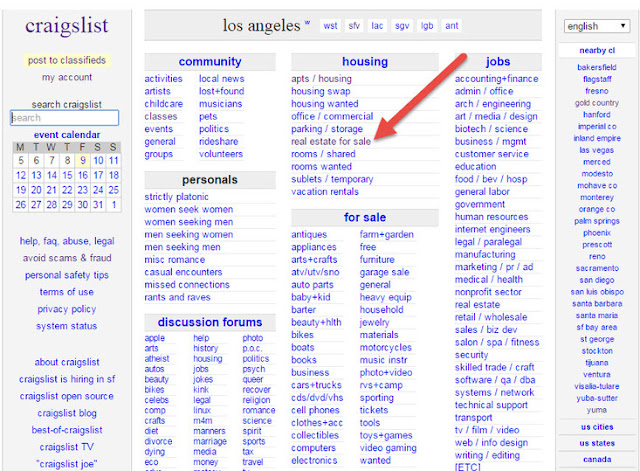Open web / info design jobs

coord(491,443)
